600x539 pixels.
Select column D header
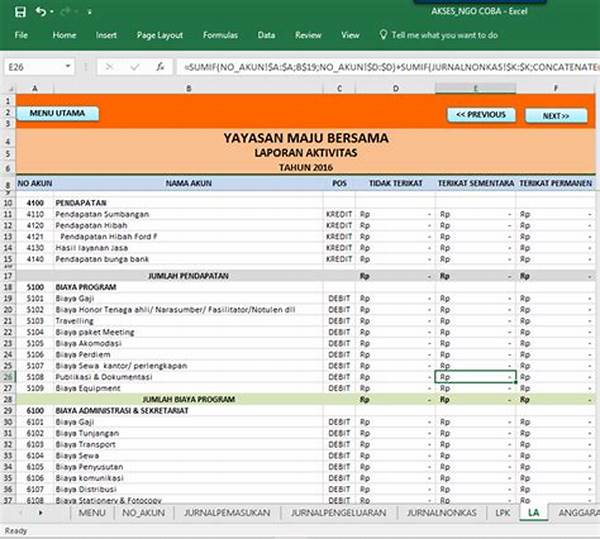tap(396, 88)
